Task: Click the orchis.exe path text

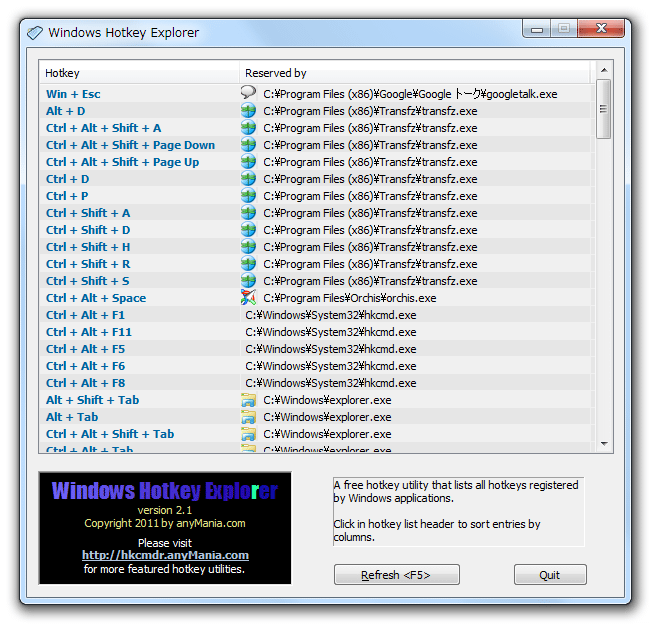Action: tap(350, 298)
